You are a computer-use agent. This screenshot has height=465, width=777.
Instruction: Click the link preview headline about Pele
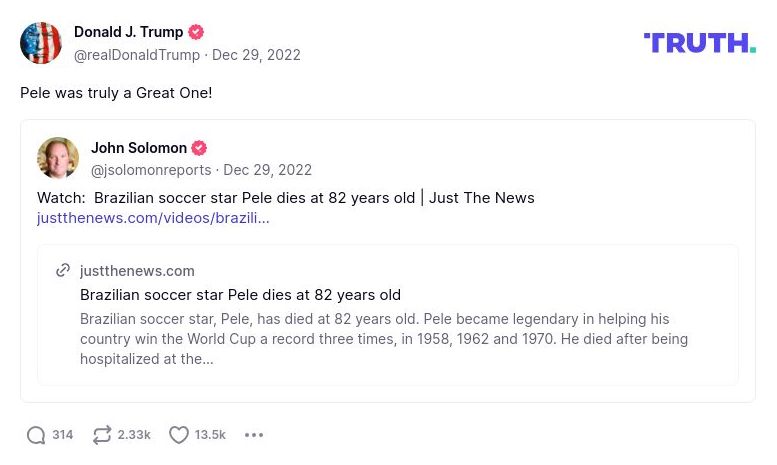240,295
